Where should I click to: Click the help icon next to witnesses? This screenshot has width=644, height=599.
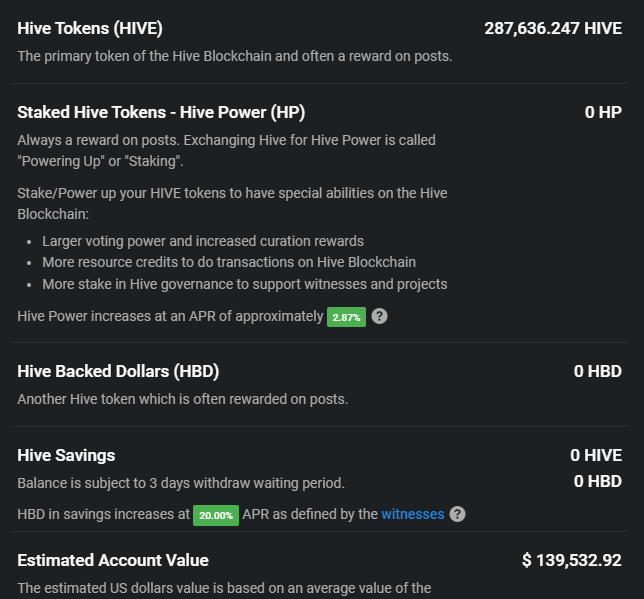point(457,514)
